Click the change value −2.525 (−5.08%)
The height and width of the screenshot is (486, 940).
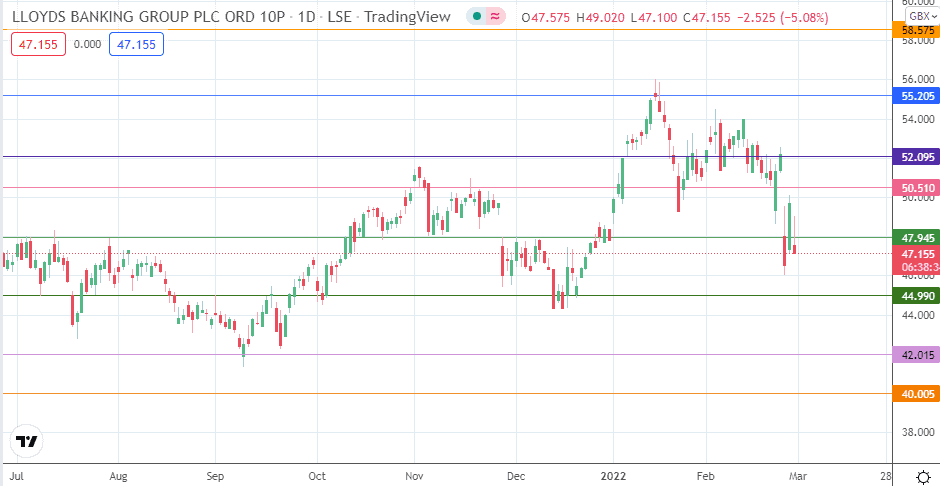click(x=782, y=18)
